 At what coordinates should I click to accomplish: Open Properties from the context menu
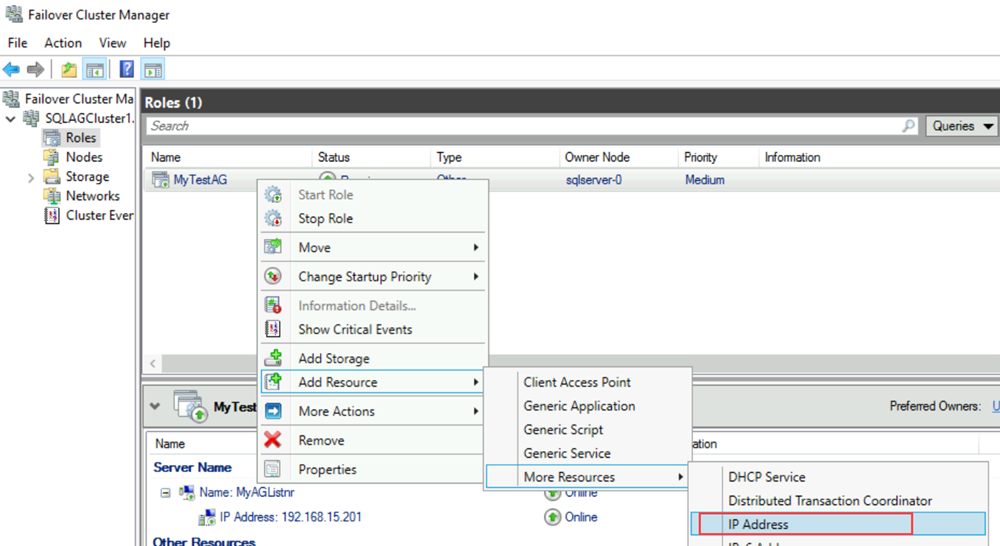click(x=327, y=469)
